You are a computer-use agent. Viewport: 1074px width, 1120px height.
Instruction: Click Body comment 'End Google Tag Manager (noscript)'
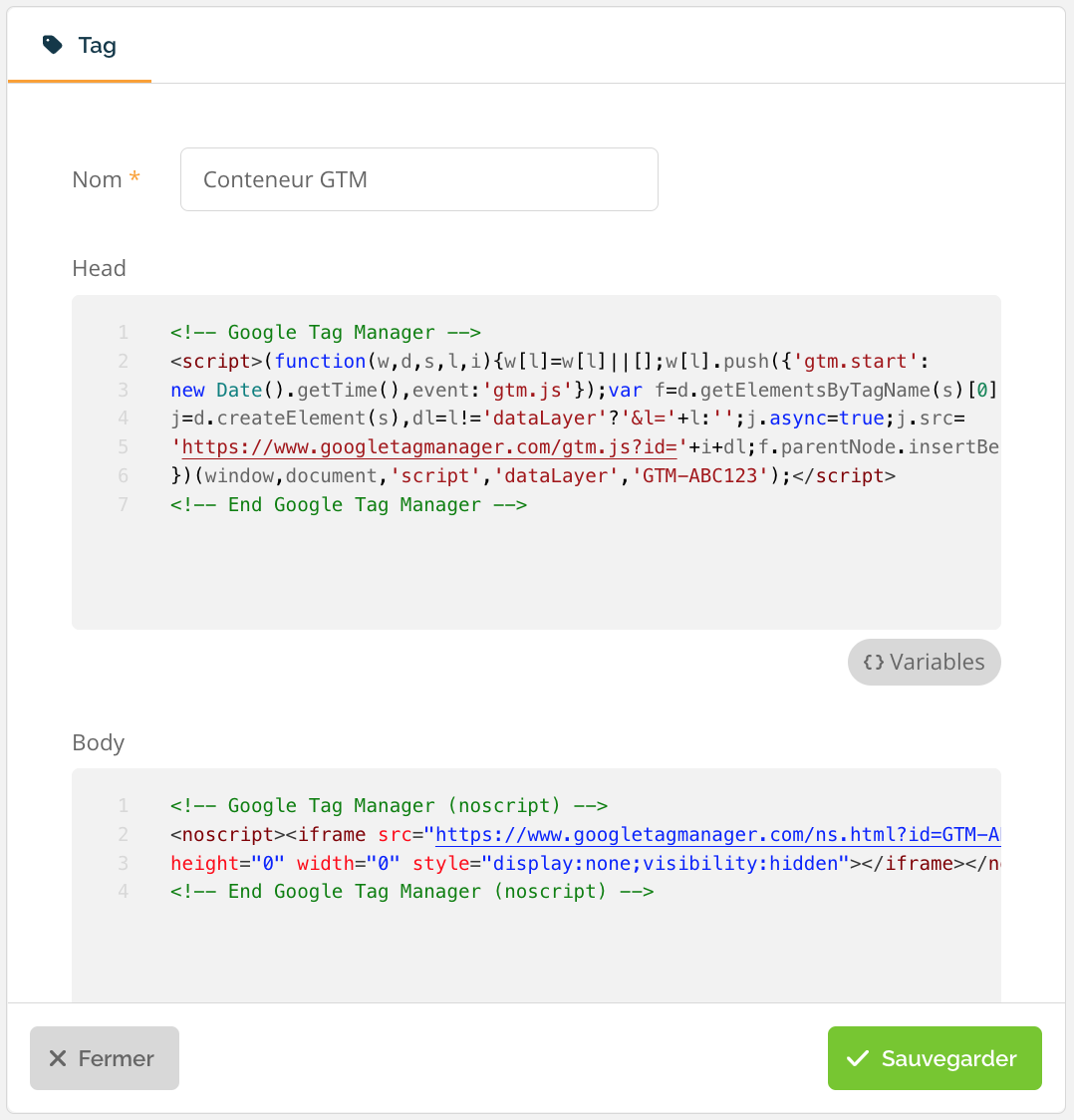click(412, 892)
